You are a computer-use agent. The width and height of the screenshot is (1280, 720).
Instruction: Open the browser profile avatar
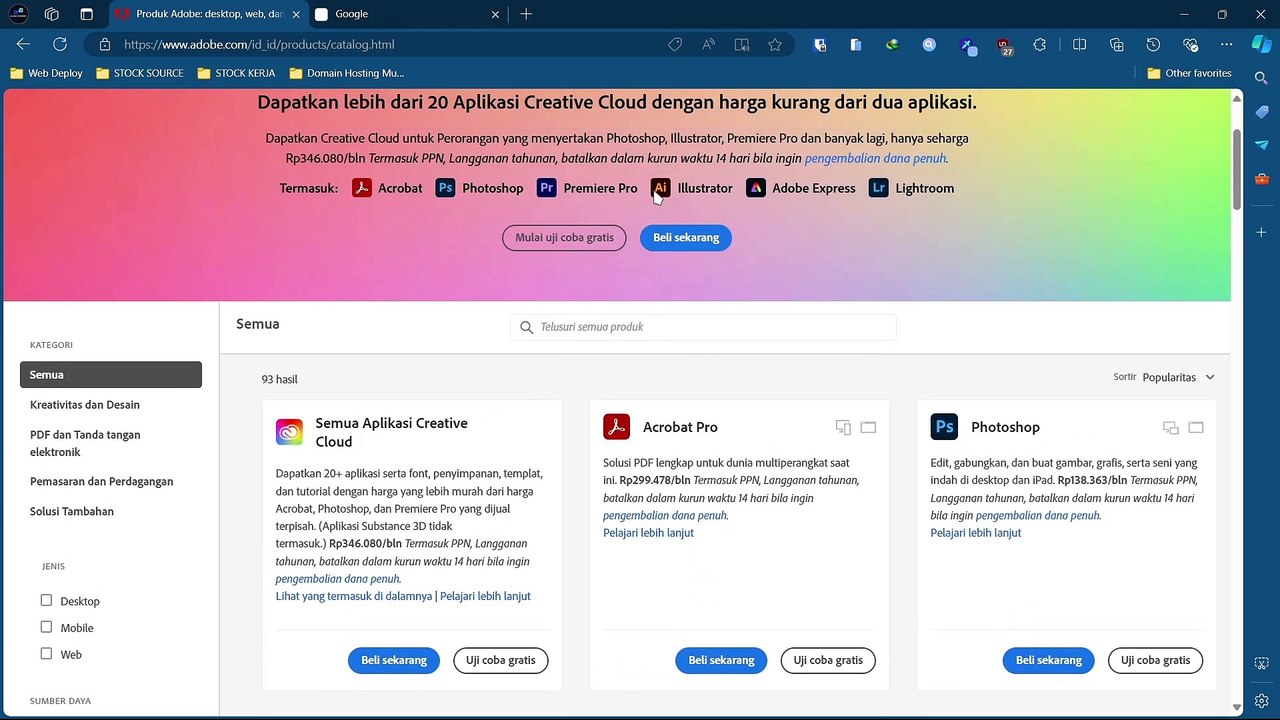click(18, 14)
